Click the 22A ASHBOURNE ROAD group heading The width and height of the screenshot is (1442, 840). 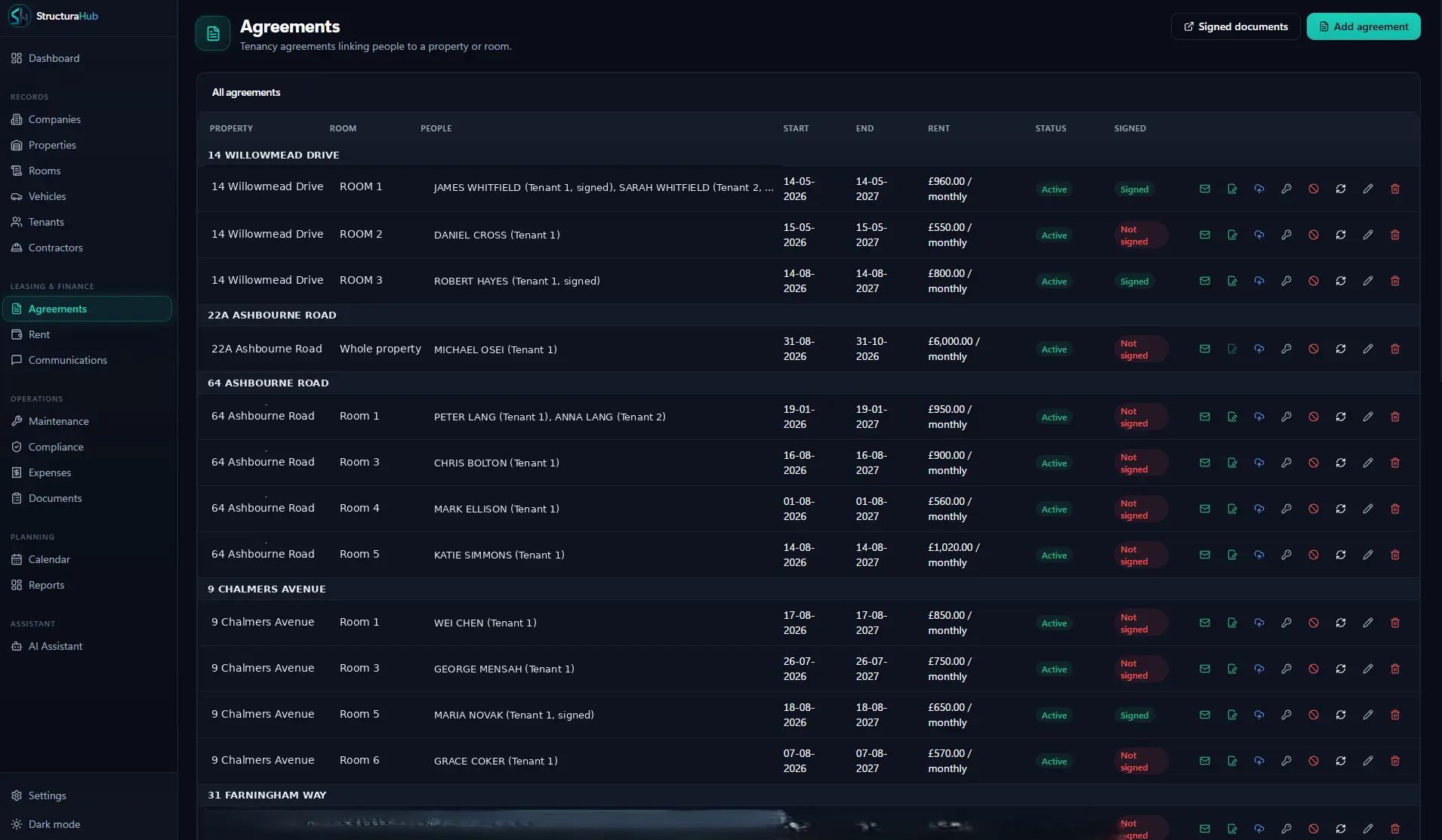[x=272, y=315]
